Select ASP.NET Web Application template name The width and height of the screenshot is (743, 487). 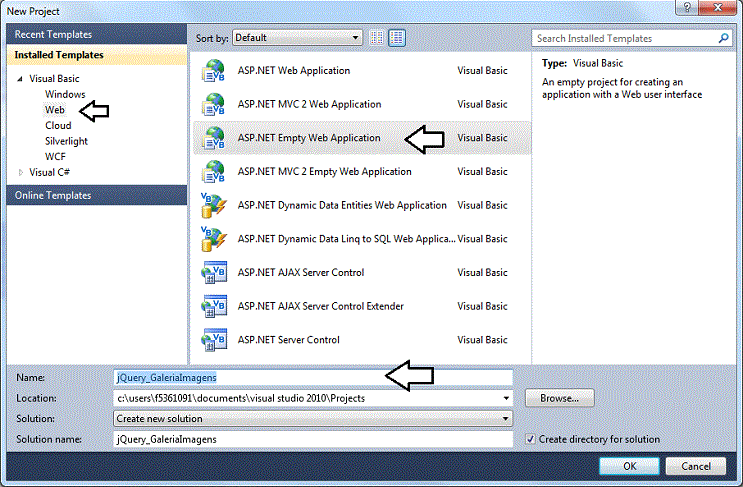pyautogui.click(x=294, y=71)
